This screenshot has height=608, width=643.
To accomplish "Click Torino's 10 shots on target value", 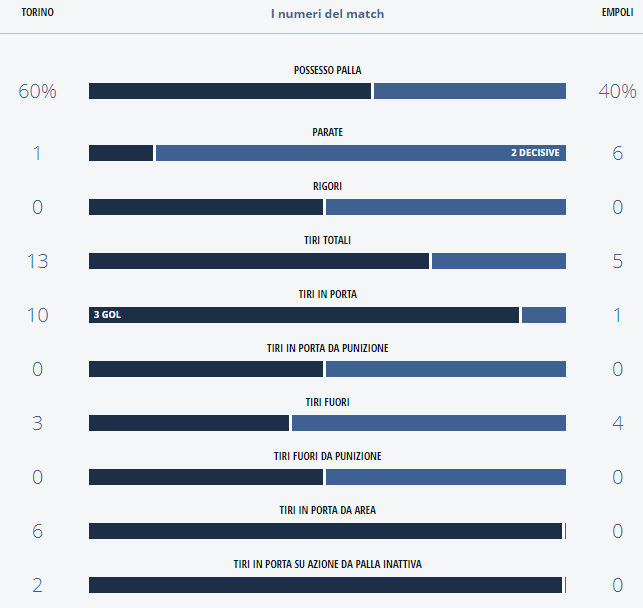I will pos(37,315).
